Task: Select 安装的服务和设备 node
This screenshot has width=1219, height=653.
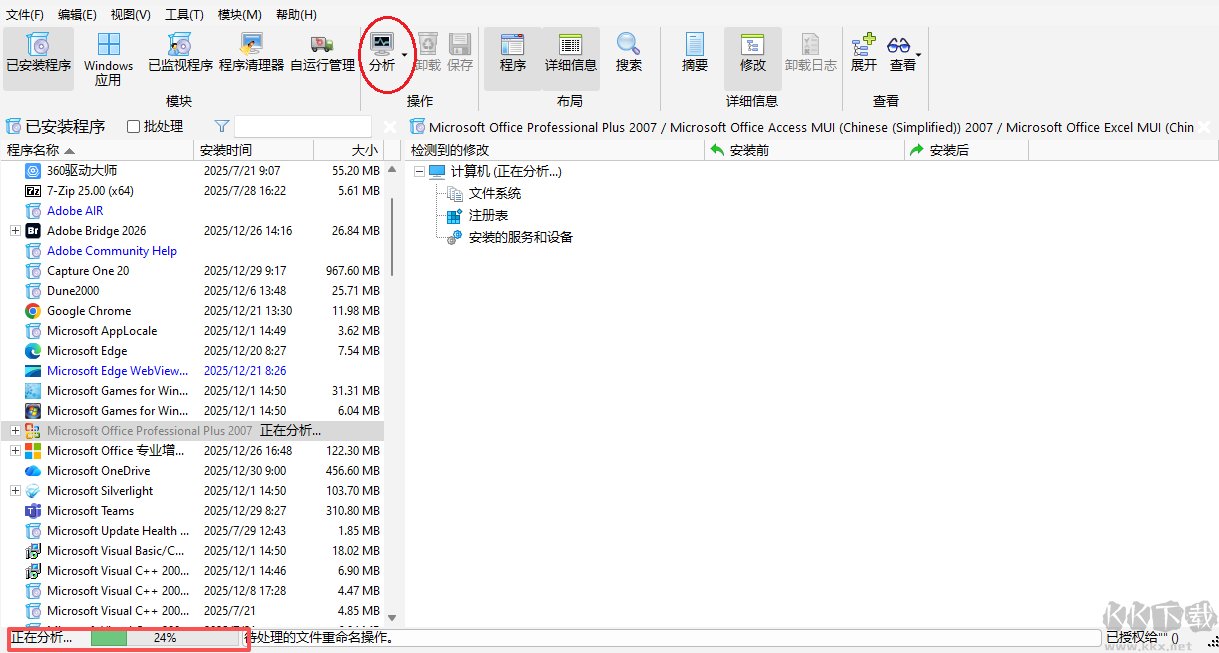Action: coord(520,237)
